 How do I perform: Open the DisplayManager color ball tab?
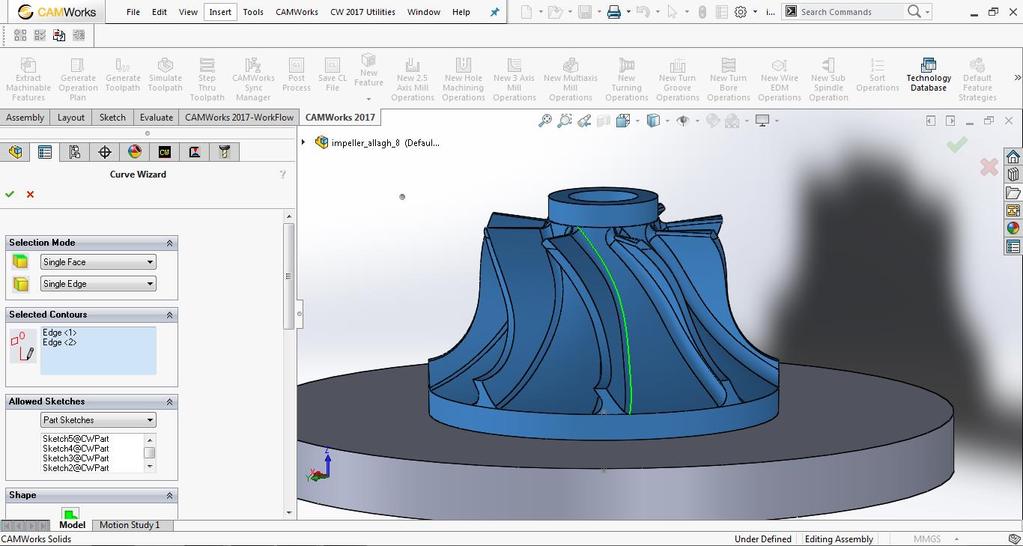tap(134, 152)
